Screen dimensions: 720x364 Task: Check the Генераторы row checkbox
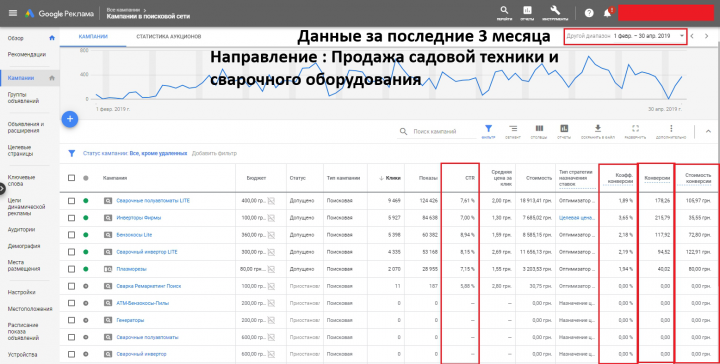71,320
